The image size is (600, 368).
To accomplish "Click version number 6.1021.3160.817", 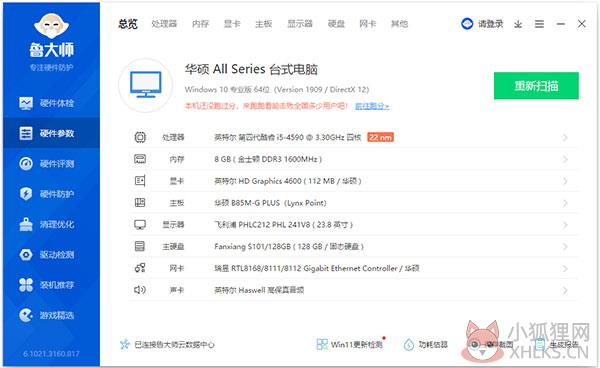I will [x=51, y=353].
